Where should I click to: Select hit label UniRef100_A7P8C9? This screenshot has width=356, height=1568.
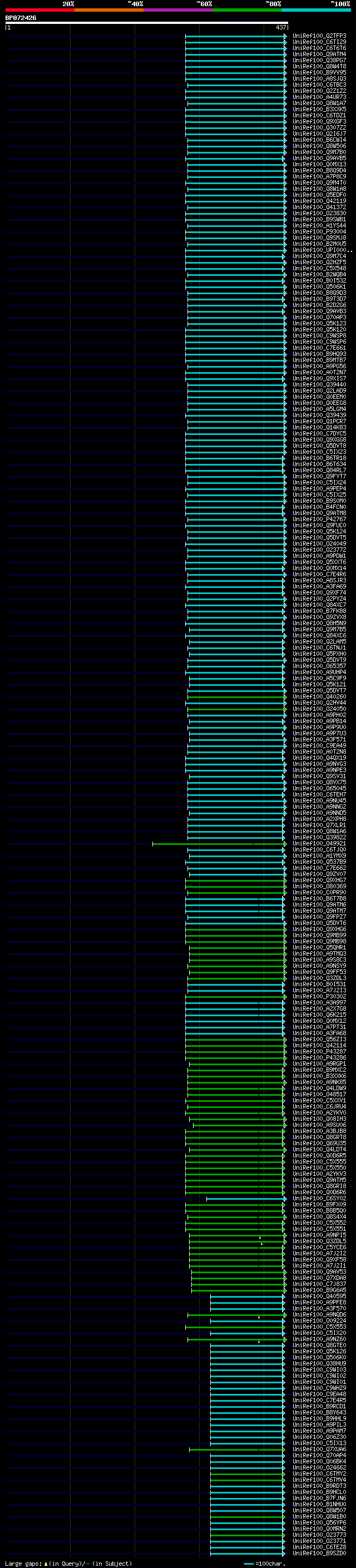[x=319, y=176]
